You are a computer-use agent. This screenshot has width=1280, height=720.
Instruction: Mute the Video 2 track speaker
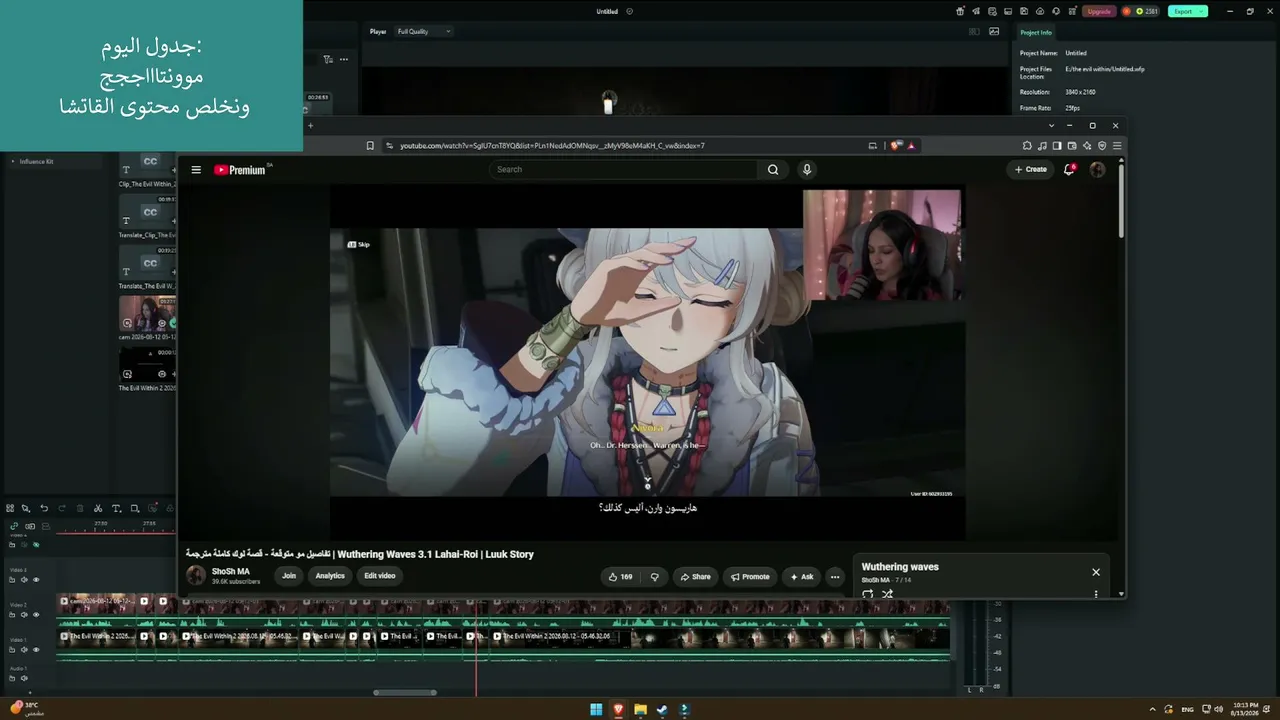pyautogui.click(x=24, y=615)
